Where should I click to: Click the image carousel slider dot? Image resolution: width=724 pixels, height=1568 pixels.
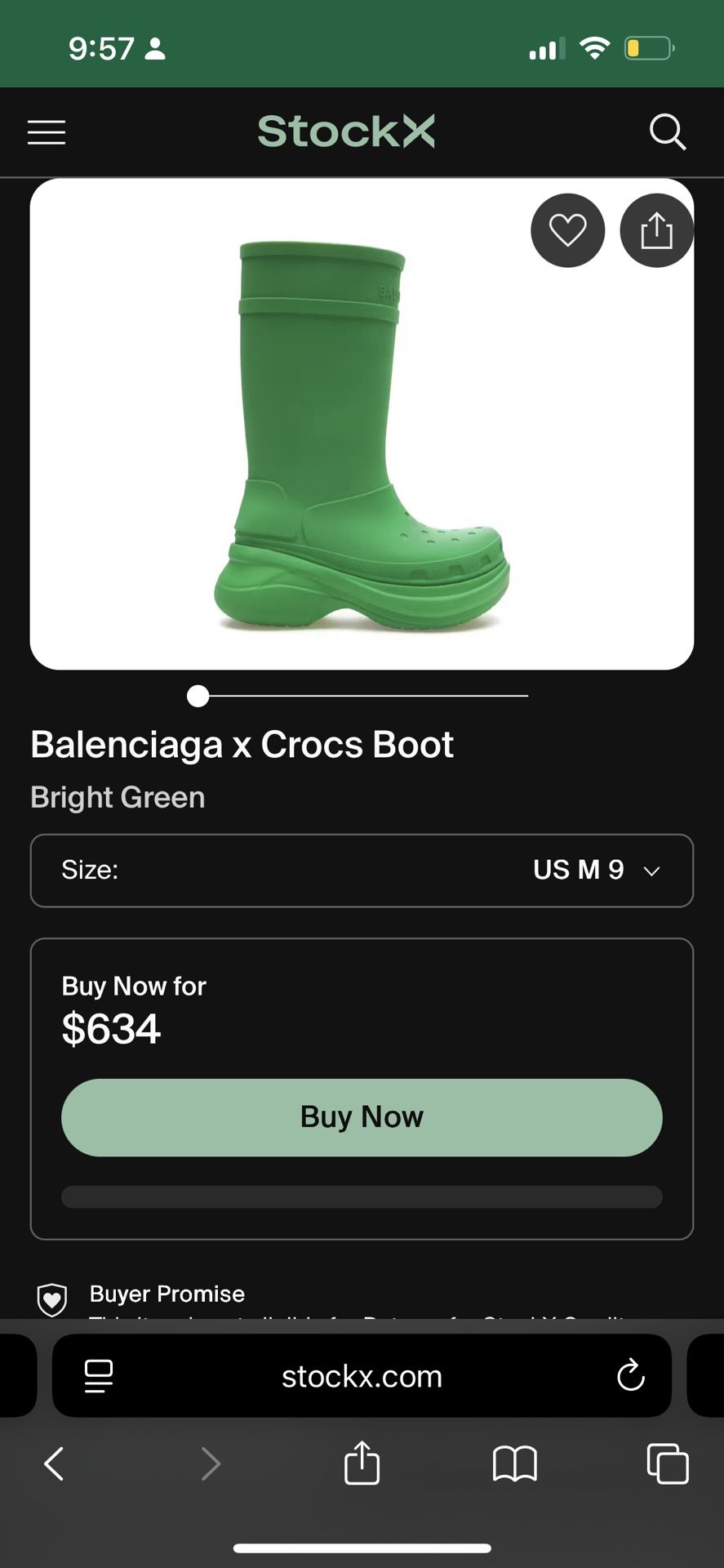pyautogui.click(x=198, y=696)
